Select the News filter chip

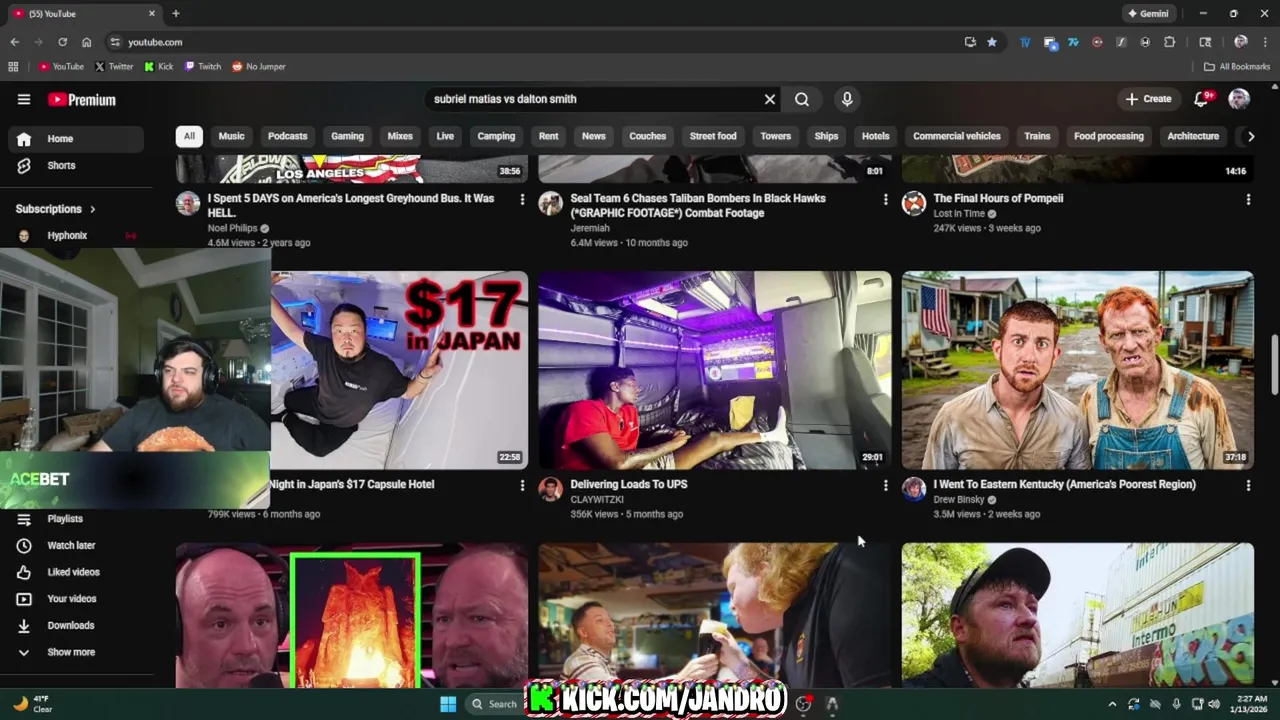pos(594,136)
